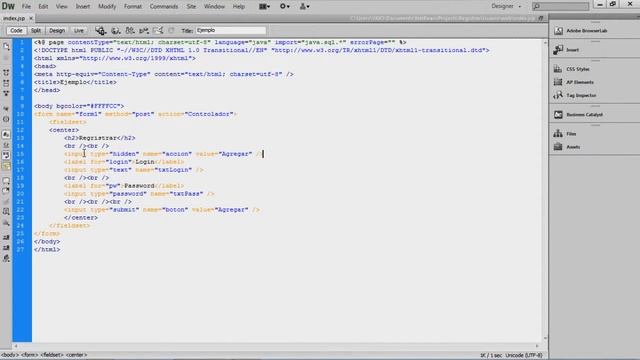Open the Adobe BrowserLab panel
Image resolution: width=640 pixels, height=360 pixels.
click(587, 31)
